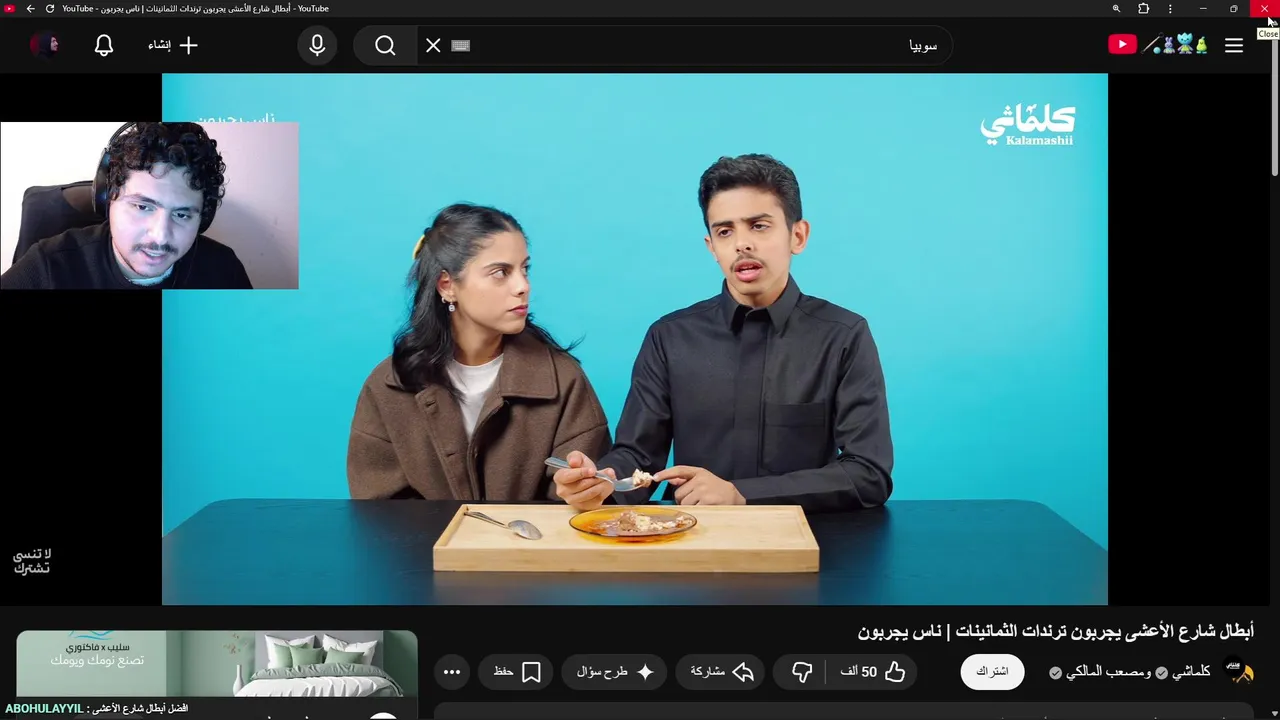Open the account avatar menu
Viewport: 1280px width, 720px height.
[x=45, y=45]
